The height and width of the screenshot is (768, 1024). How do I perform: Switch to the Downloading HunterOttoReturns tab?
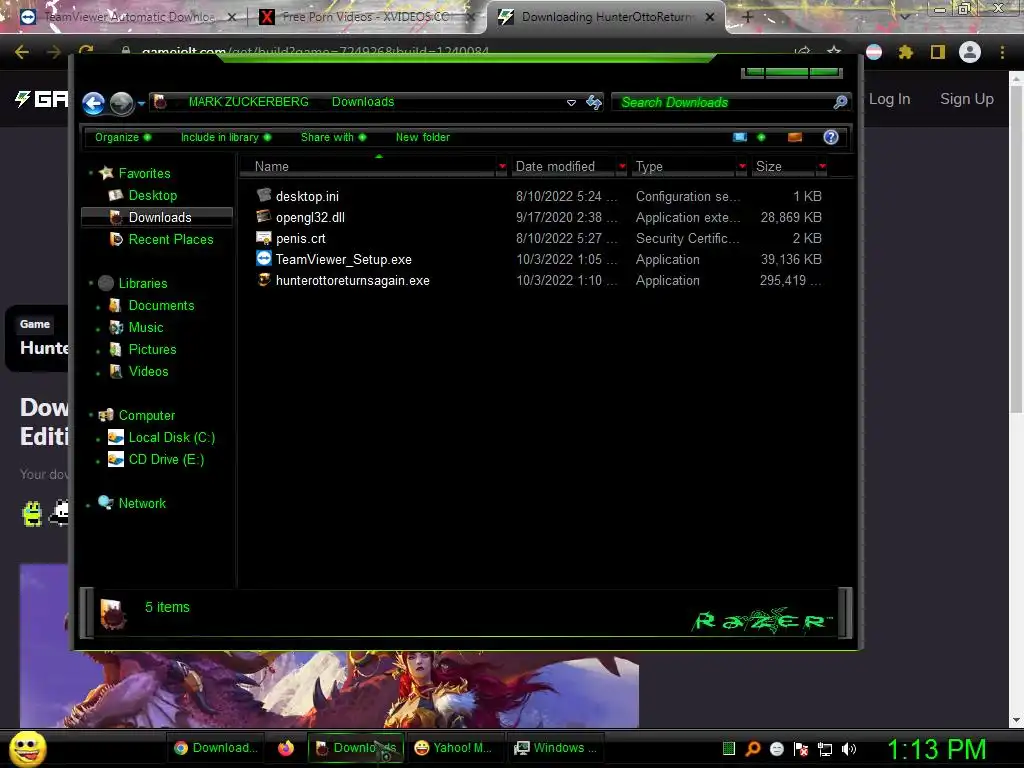point(605,17)
